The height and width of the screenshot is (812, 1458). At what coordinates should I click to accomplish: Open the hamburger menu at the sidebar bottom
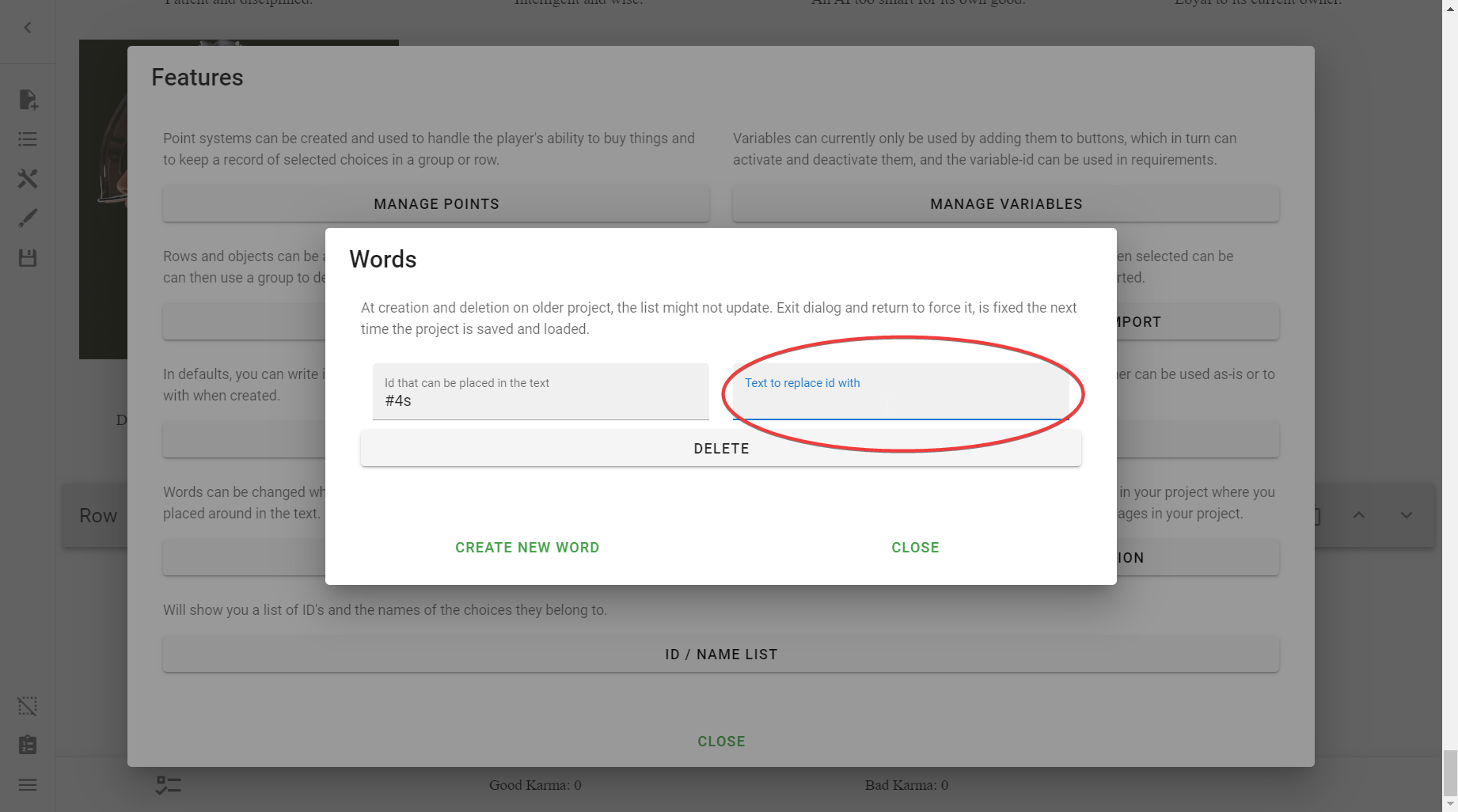(x=28, y=784)
